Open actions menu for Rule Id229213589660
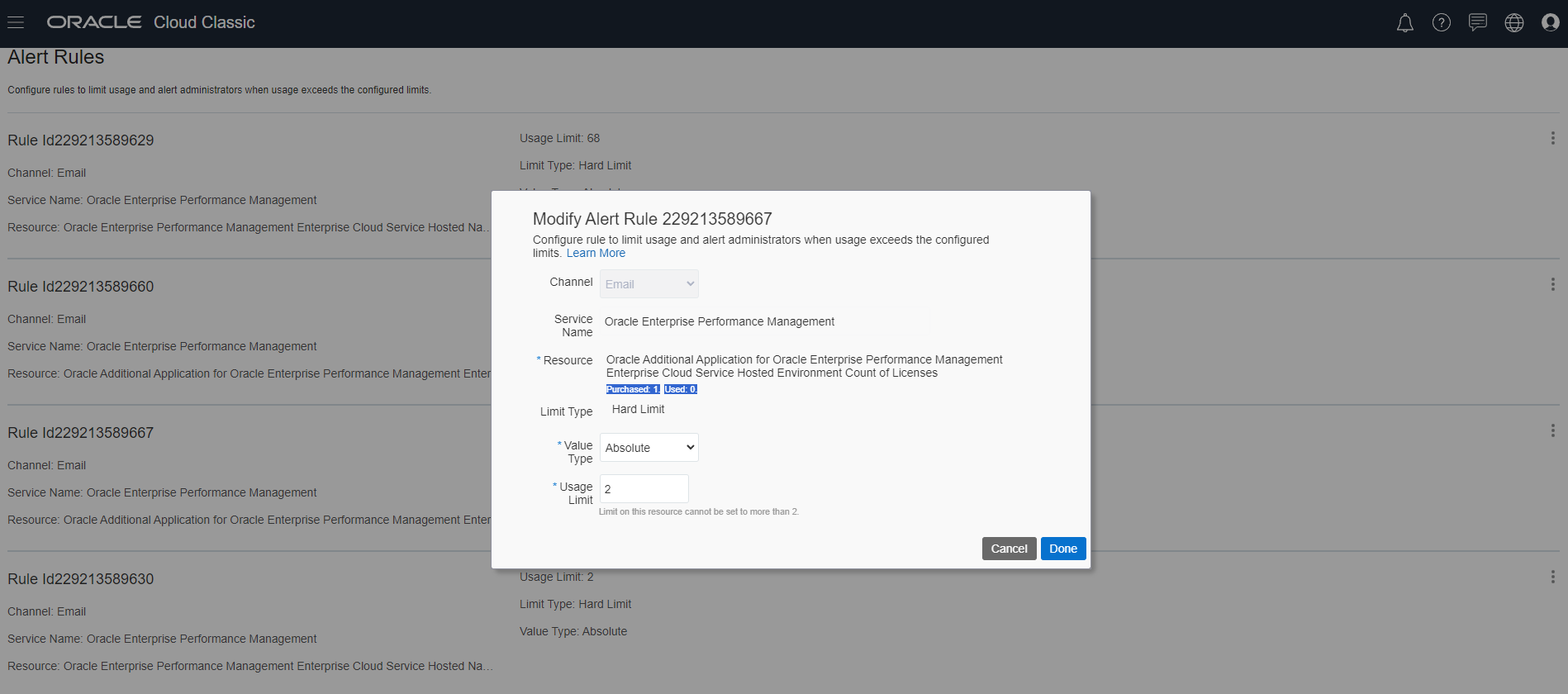Viewport: 1568px width, 694px height. coord(1553,284)
